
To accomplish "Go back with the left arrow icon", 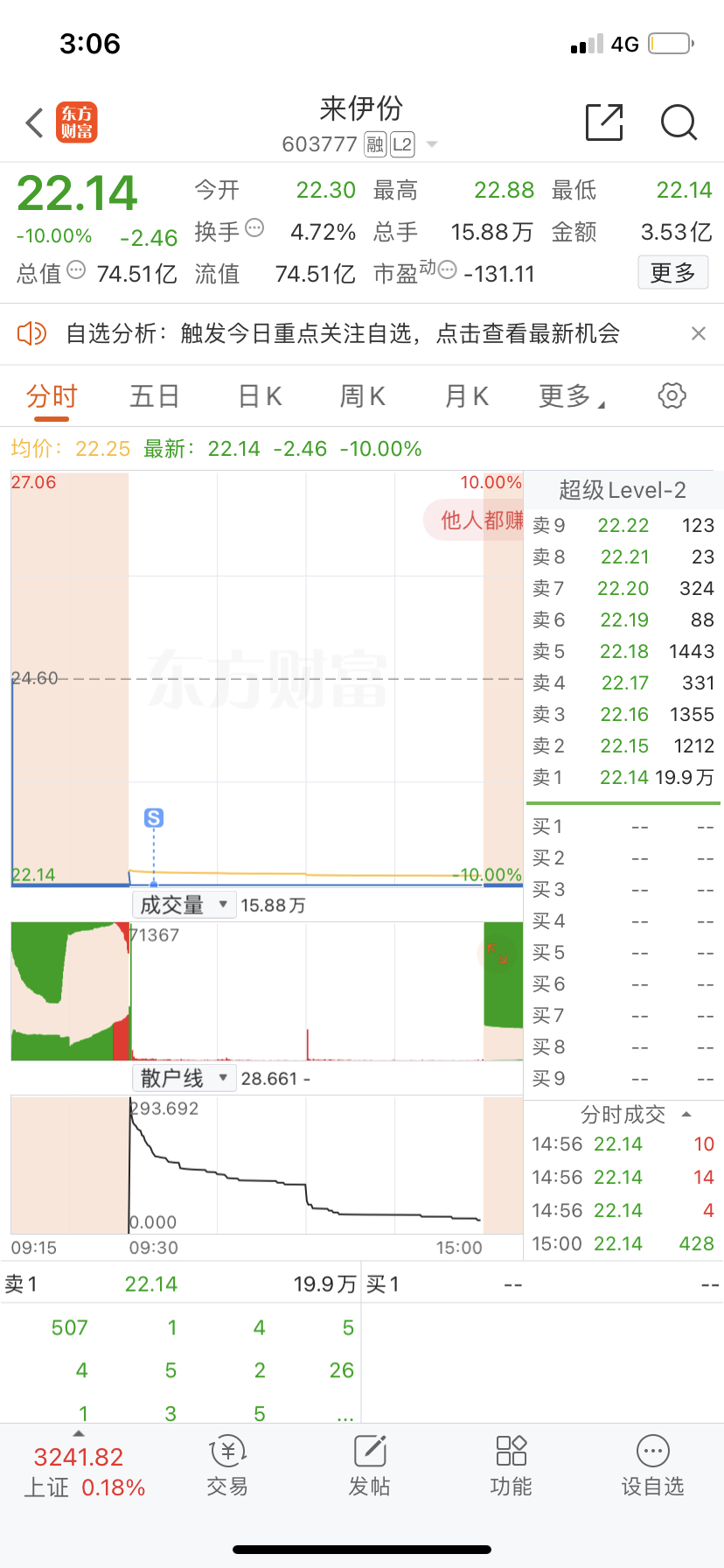I will click(x=34, y=122).
